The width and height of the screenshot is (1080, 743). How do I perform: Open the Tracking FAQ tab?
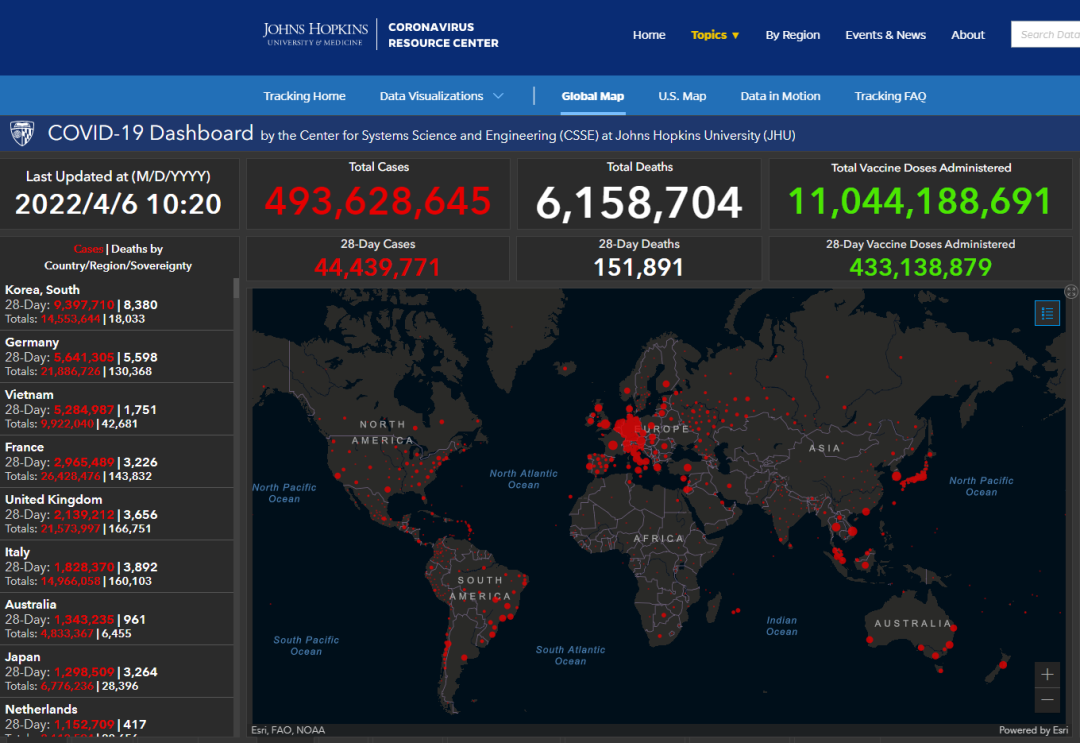pos(890,96)
